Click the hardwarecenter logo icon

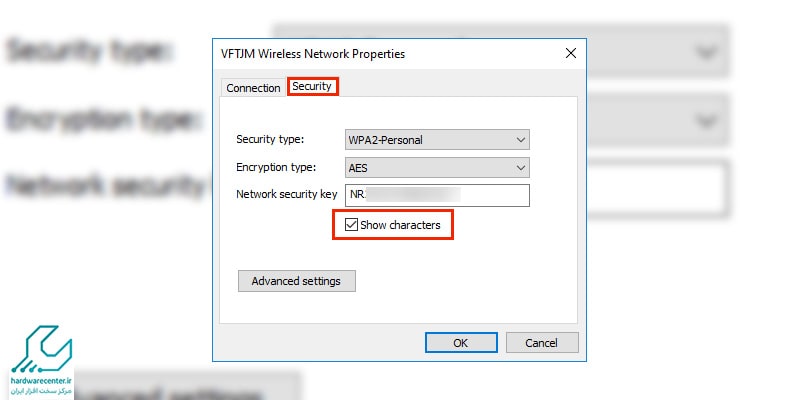tap(41, 349)
